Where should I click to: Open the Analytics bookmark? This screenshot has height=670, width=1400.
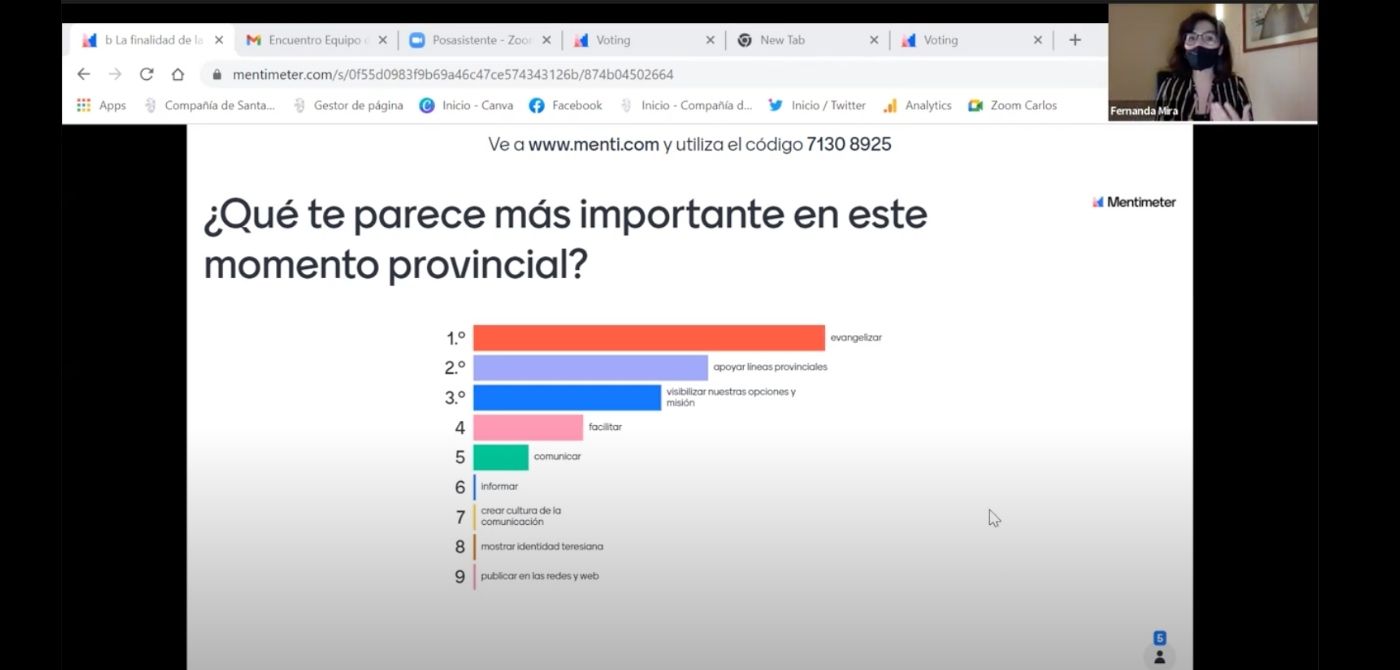(x=917, y=105)
